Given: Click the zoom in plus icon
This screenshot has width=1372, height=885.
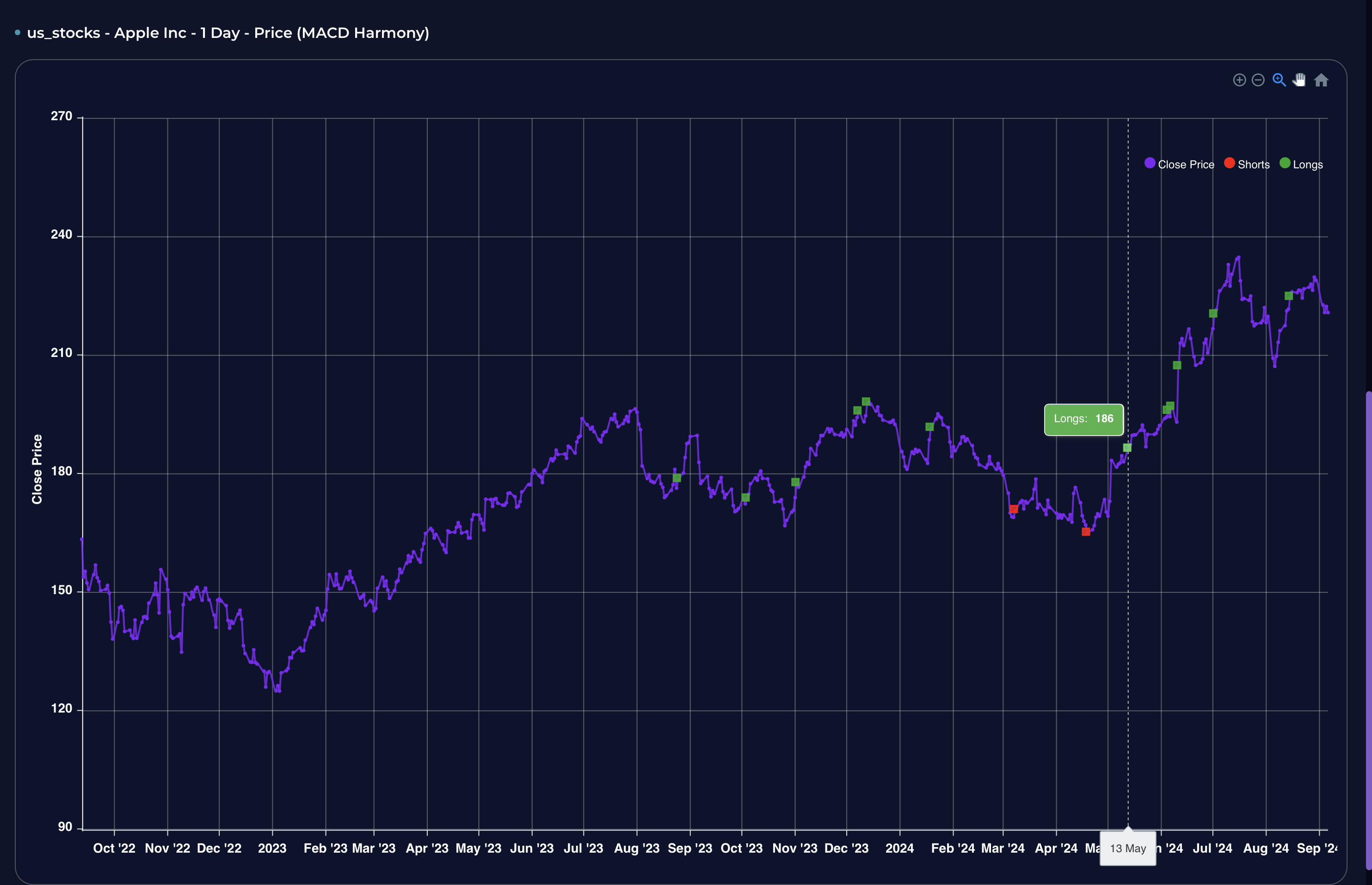Looking at the screenshot, I should coord(1239,80).
